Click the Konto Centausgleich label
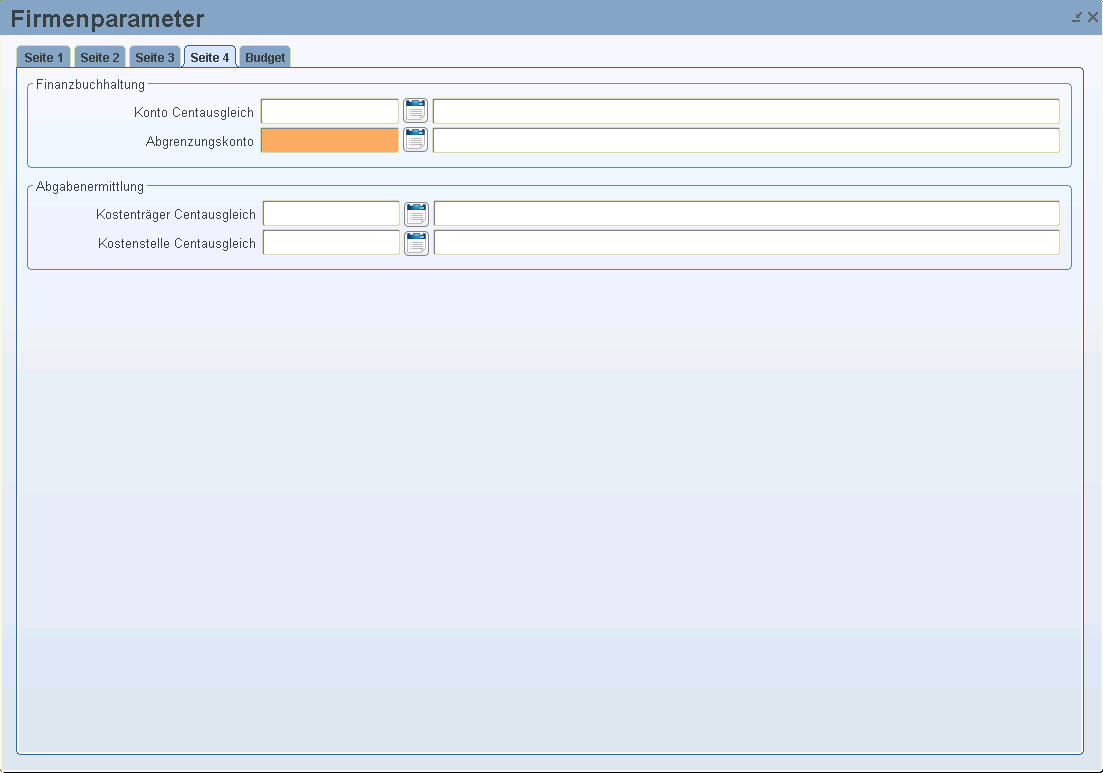Viewport: 1103px width, 773px height. [193, 113]
